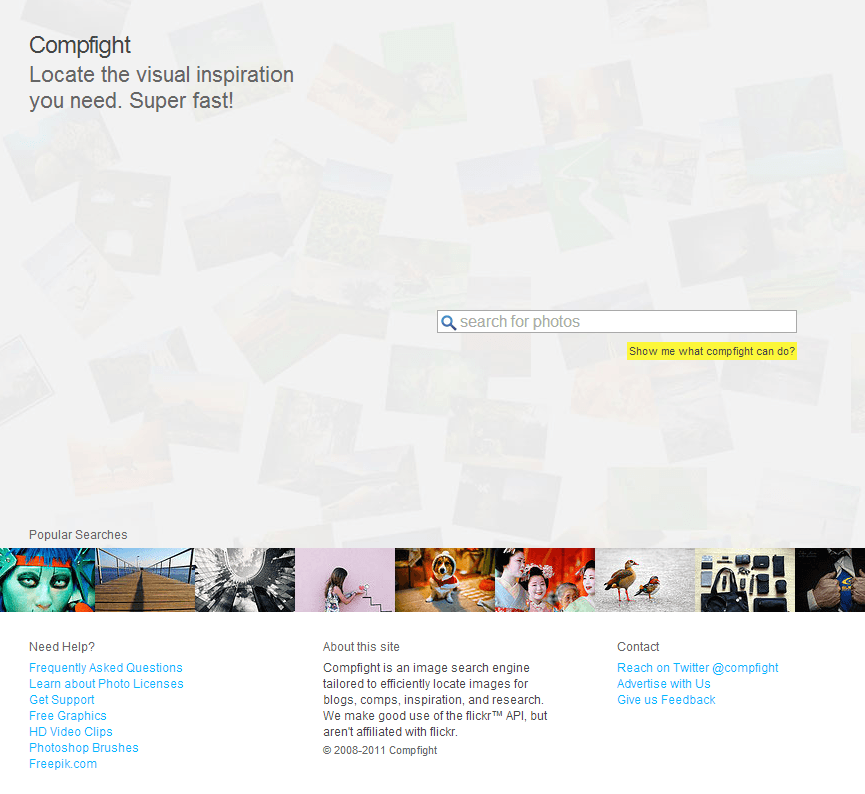Image resolution: width=865 pixels, height=794 pixels.
Task: Open the girl drawing on pink wall thumbnail
Action: [345, 580]
